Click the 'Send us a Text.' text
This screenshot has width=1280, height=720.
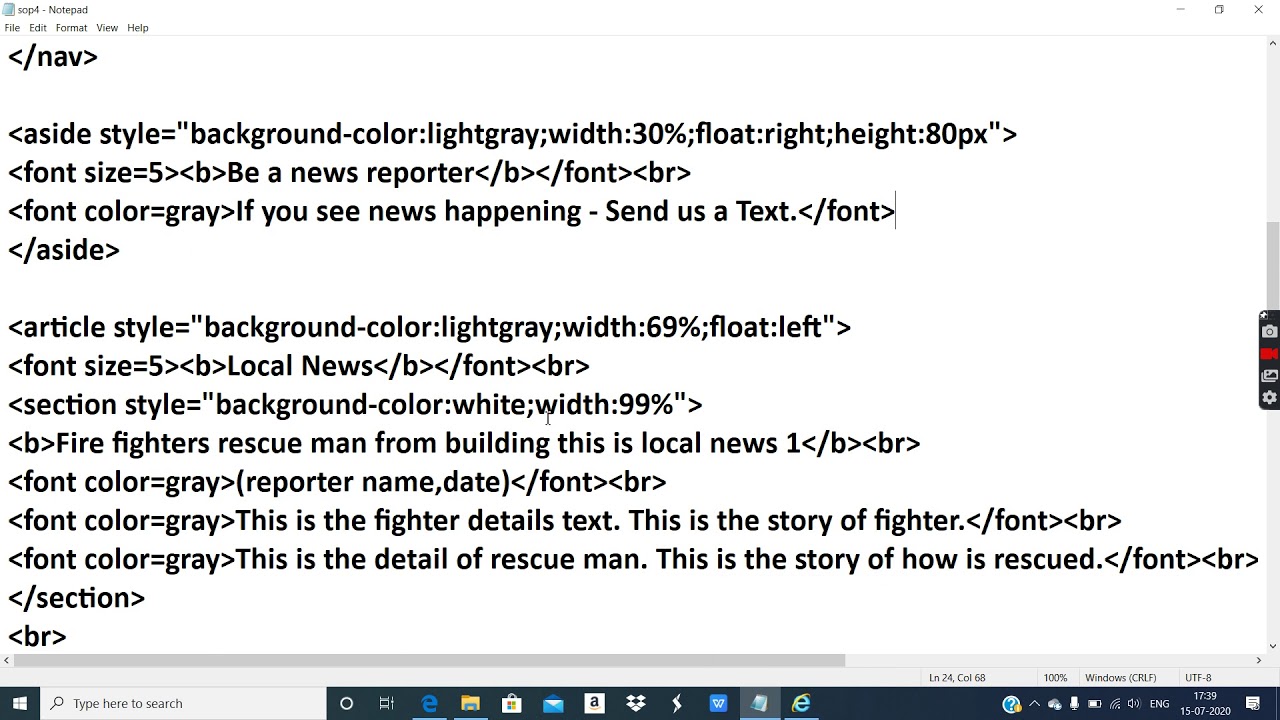700,211
